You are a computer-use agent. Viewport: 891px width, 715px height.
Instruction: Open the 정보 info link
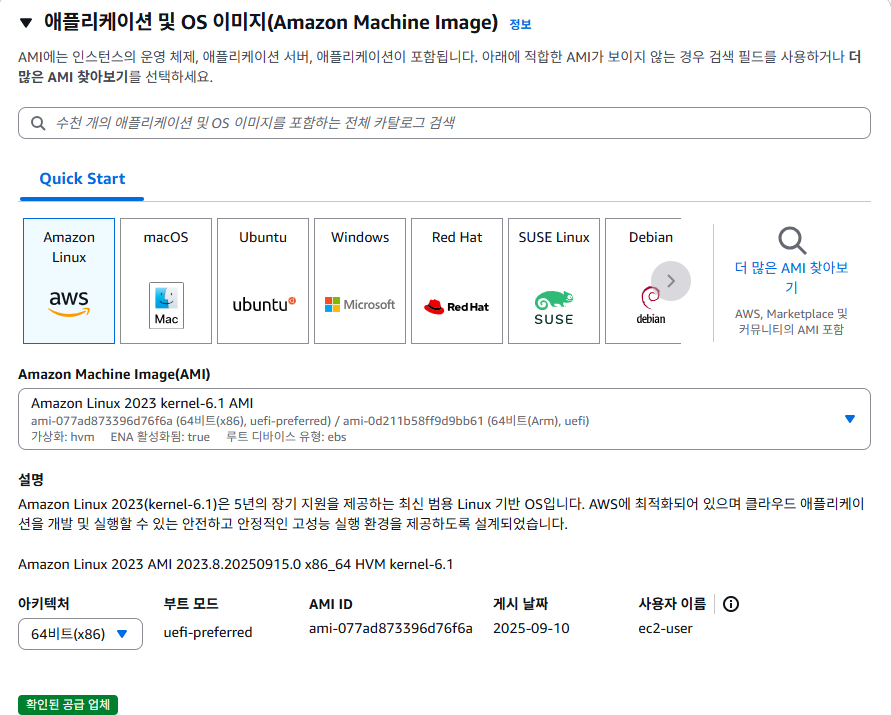click(520, 24)
